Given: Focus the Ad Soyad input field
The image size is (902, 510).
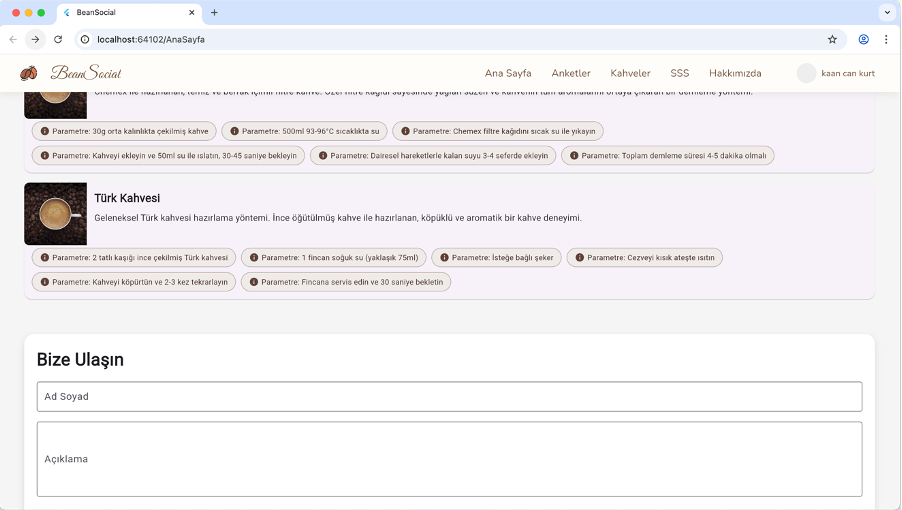Looking at the screenshot, I should [x=449, y=396].
